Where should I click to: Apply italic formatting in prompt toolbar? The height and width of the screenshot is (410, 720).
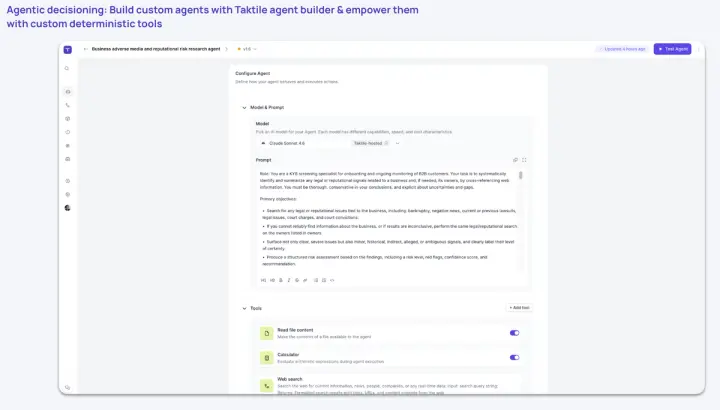pos(289,280)
